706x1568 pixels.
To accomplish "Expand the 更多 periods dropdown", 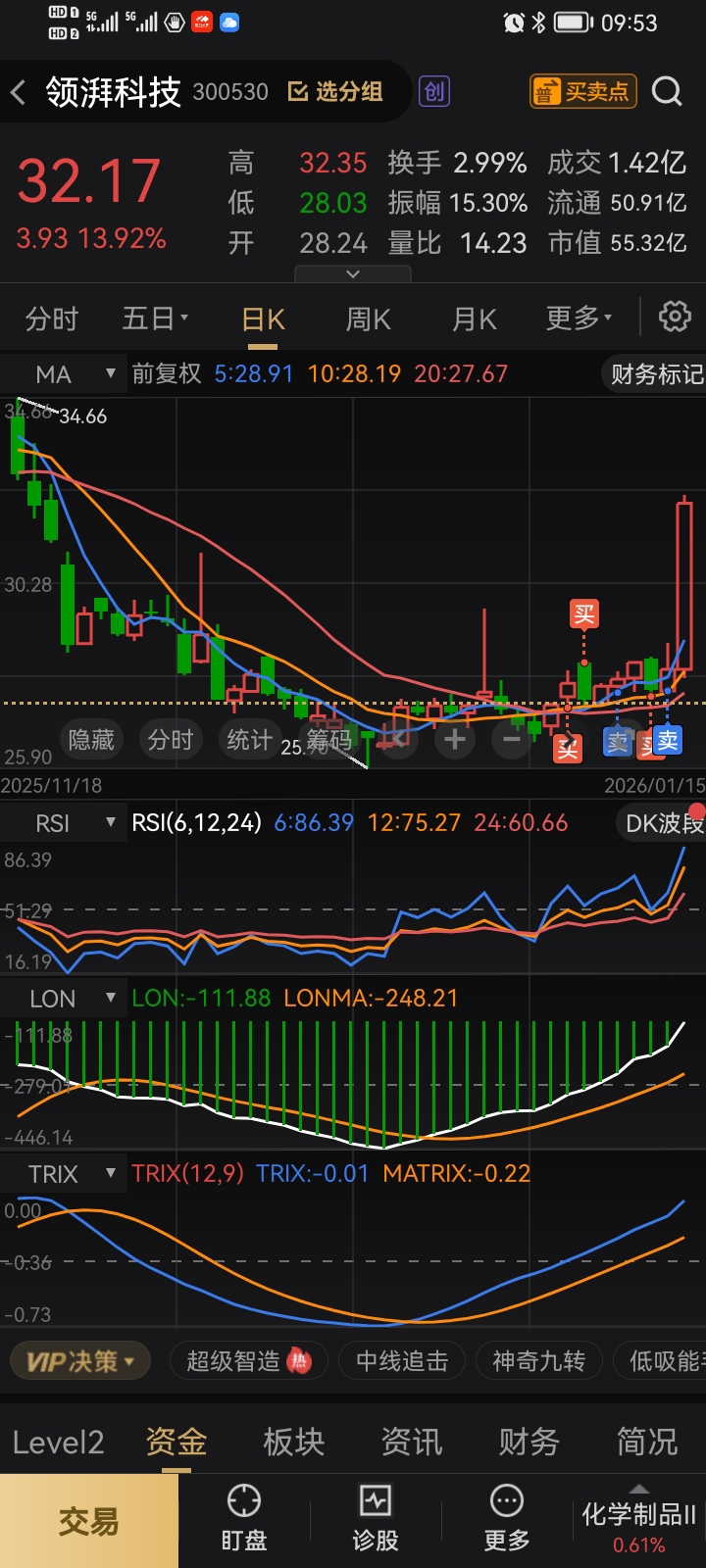I will (579, 318).
